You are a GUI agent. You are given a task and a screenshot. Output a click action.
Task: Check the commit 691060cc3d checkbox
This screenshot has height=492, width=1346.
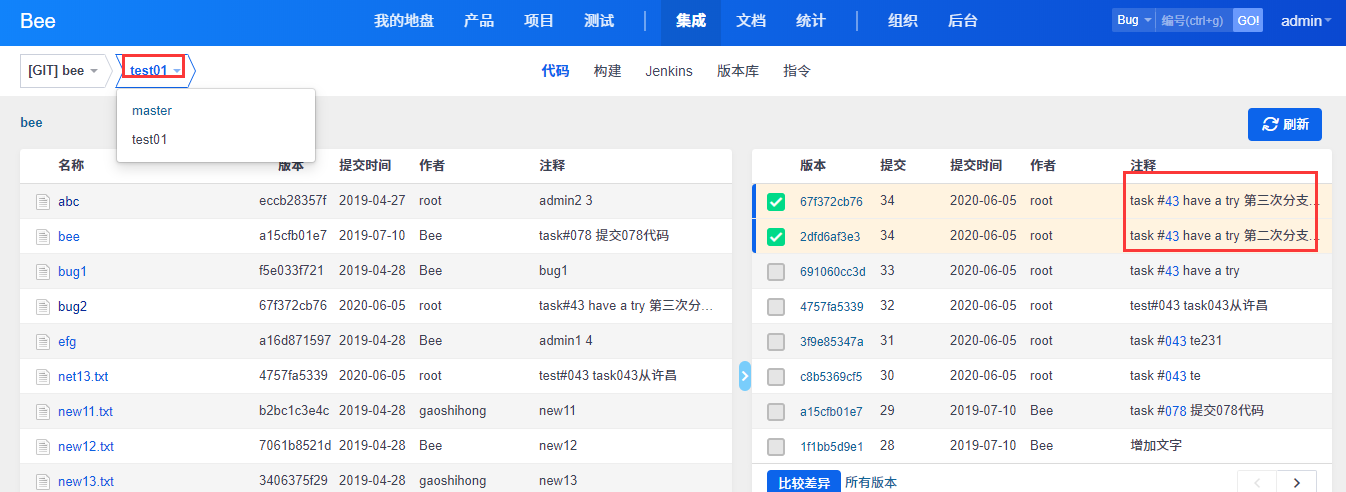pyautogui.click(x=776, y=272)
